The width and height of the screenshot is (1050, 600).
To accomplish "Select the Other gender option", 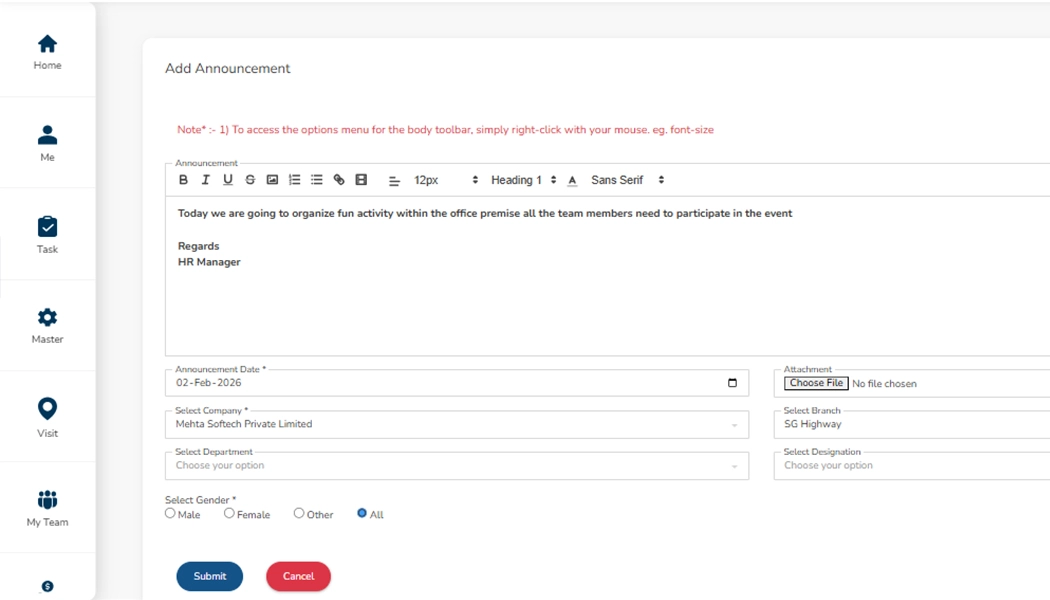I will pyautogui.click(x=298, y=513).
